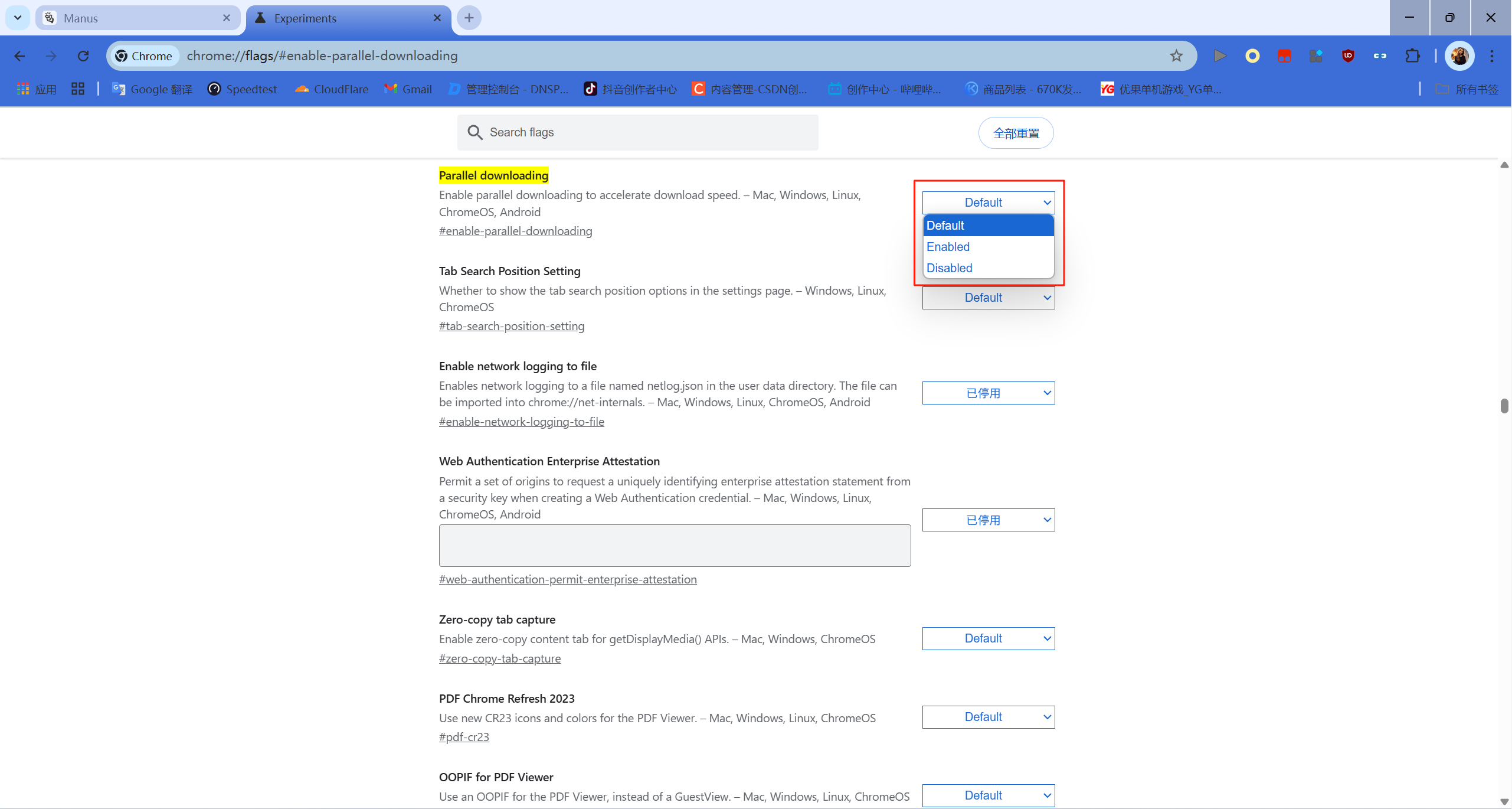This screenshot has width=1512, height=809.
Task: Click the back navigation arrow
Action: click(19, 56)
